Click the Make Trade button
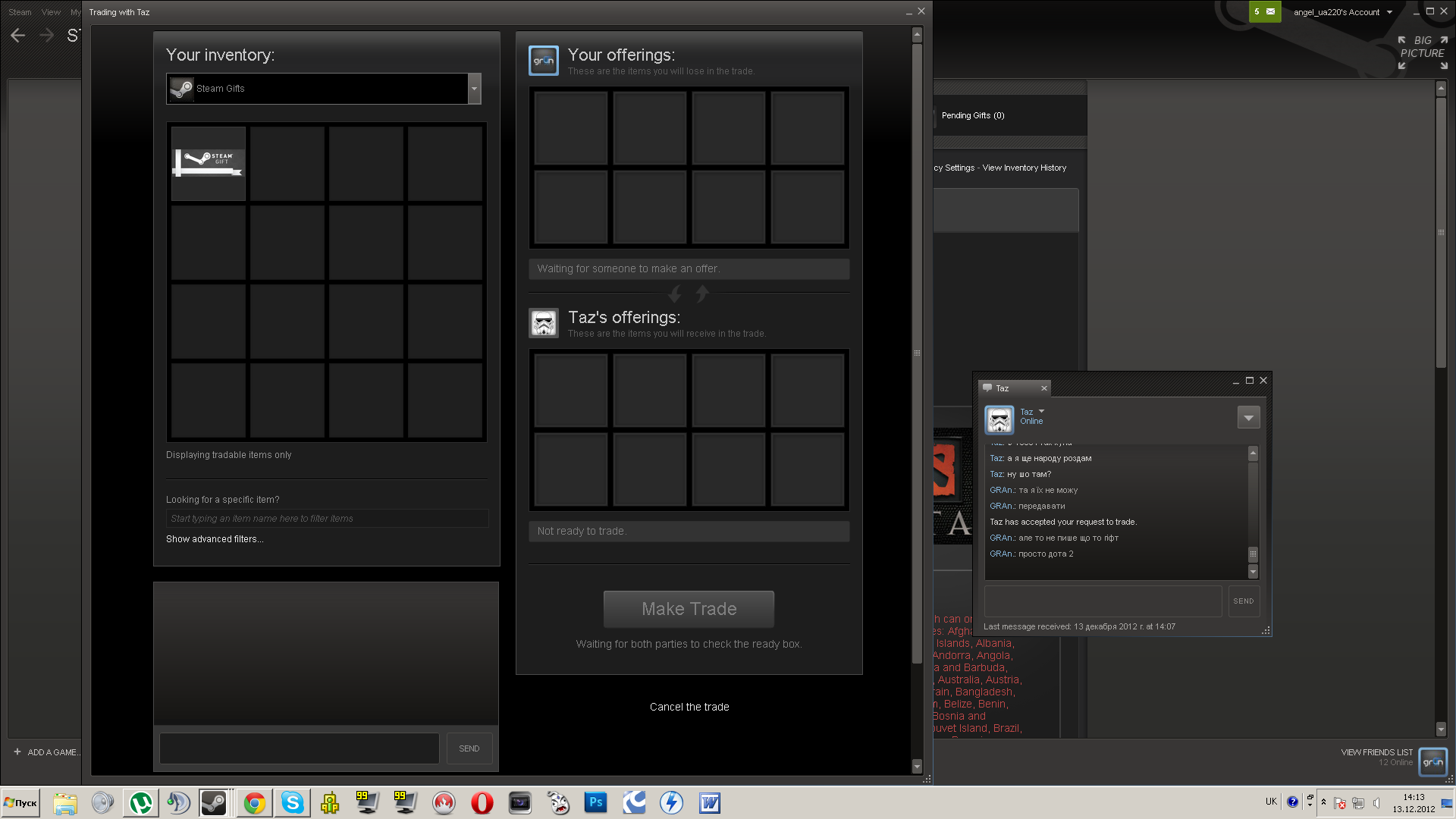 click(689, 609)
